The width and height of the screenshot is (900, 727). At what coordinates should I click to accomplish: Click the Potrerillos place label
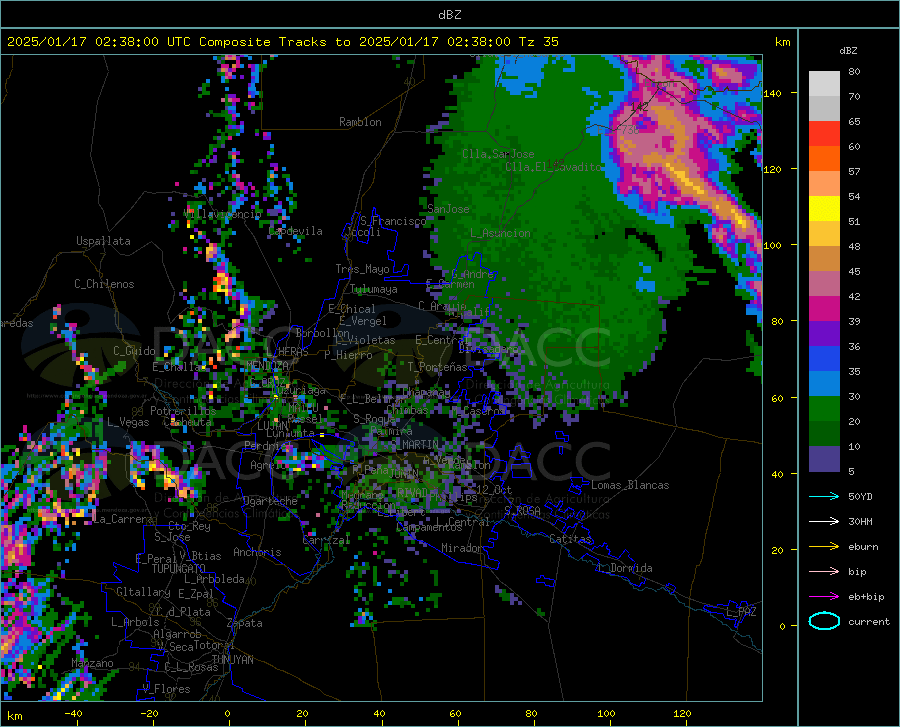point(183,411)
